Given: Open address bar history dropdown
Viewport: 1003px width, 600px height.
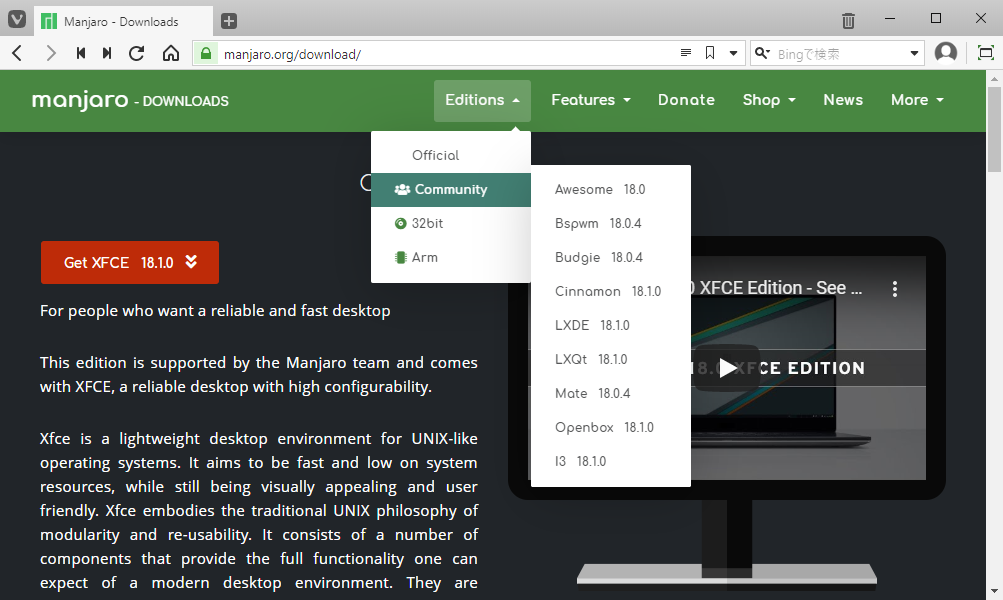Looking at the screenshot, I should click(734, 53).
